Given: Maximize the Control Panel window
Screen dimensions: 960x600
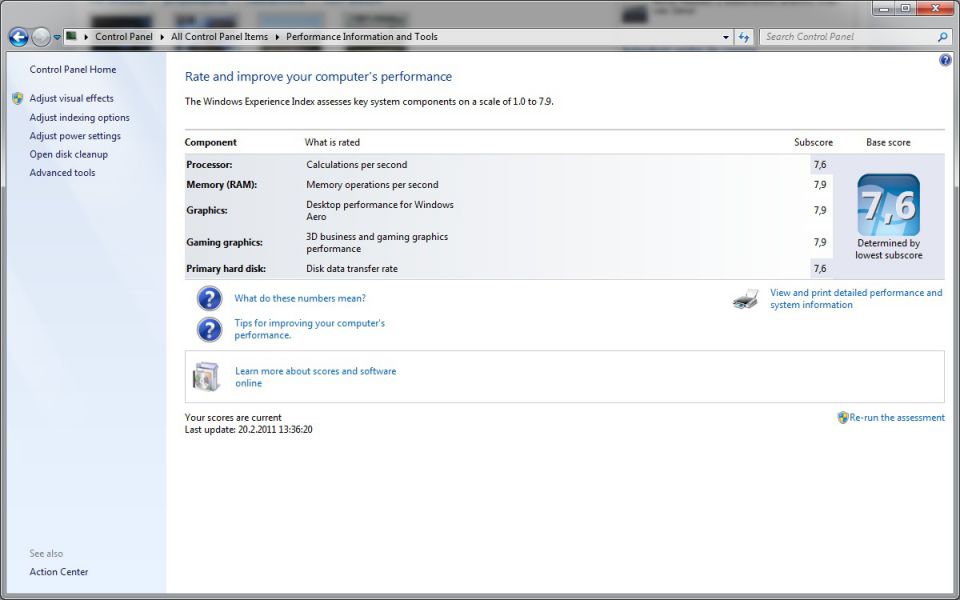Looking at the screenshot, I should click(905, 9).
